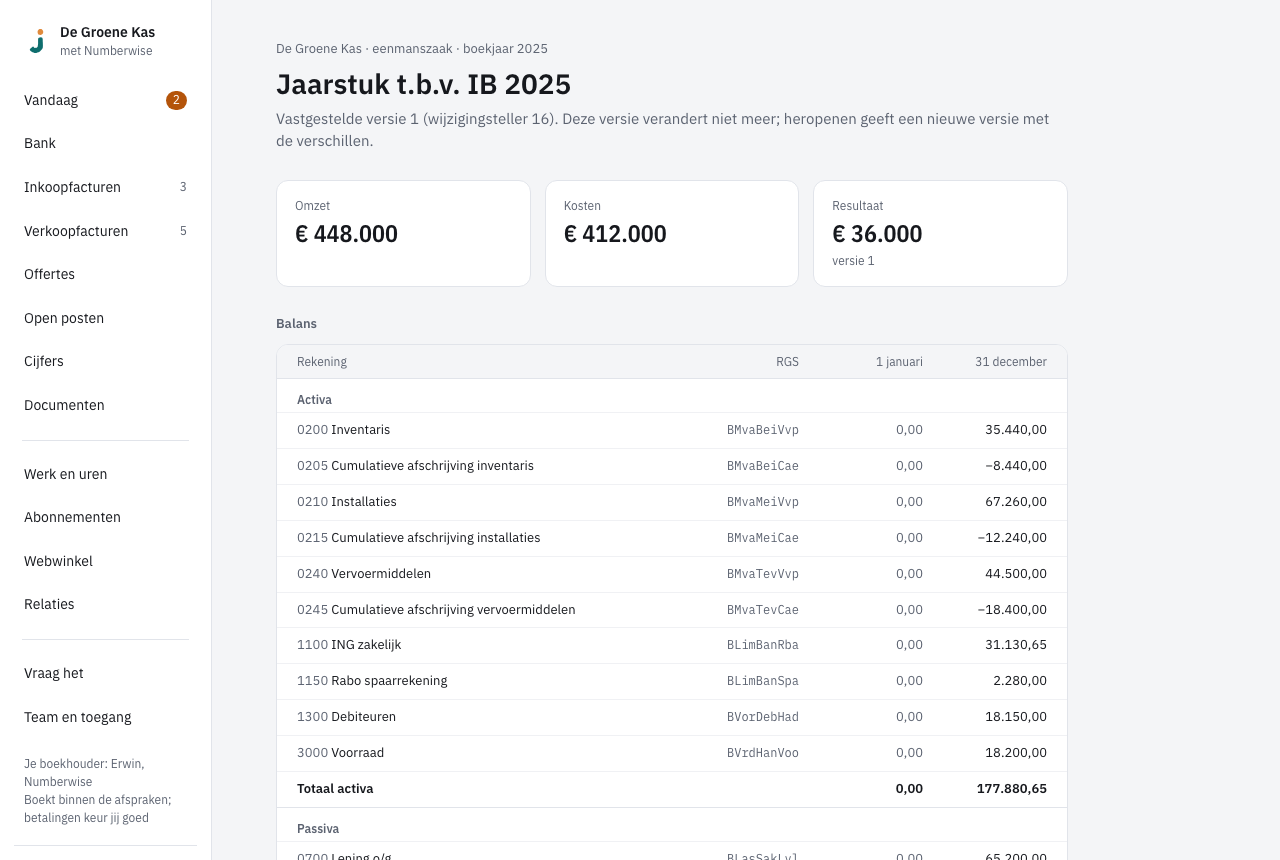Navigate to Offertes

point(106,274)
